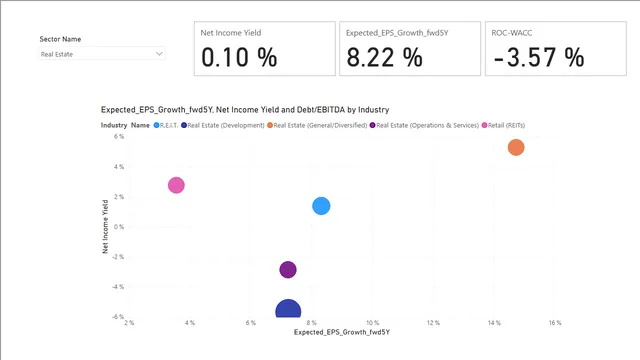Click the 10 % x-axis label

click(372, 323)
